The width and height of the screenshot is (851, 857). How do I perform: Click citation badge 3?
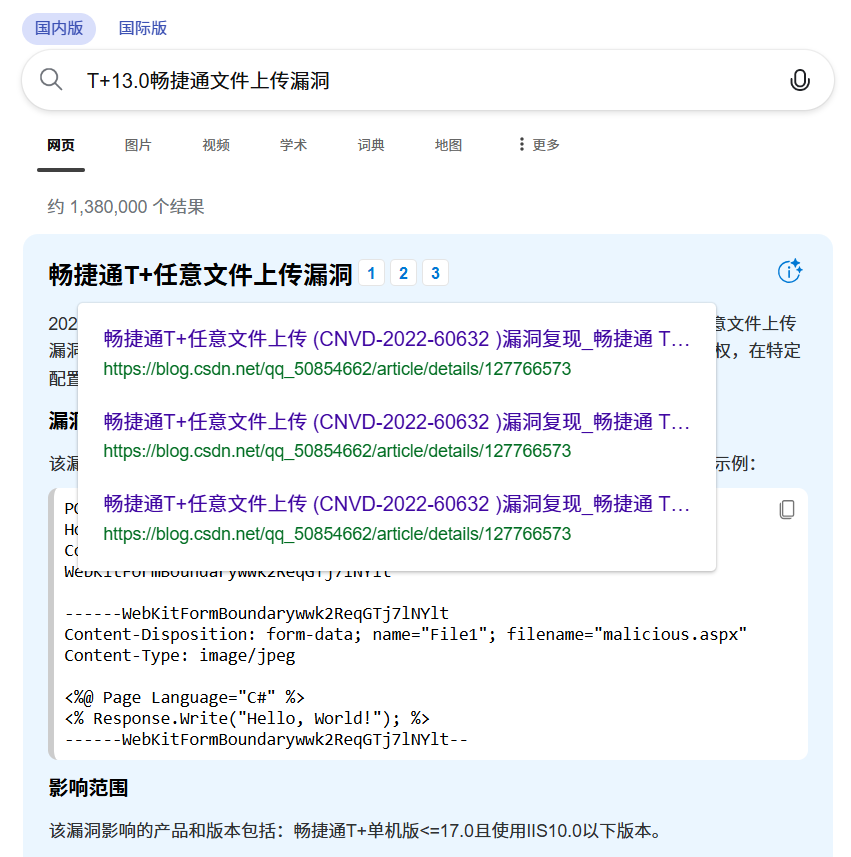coord(435,272)
